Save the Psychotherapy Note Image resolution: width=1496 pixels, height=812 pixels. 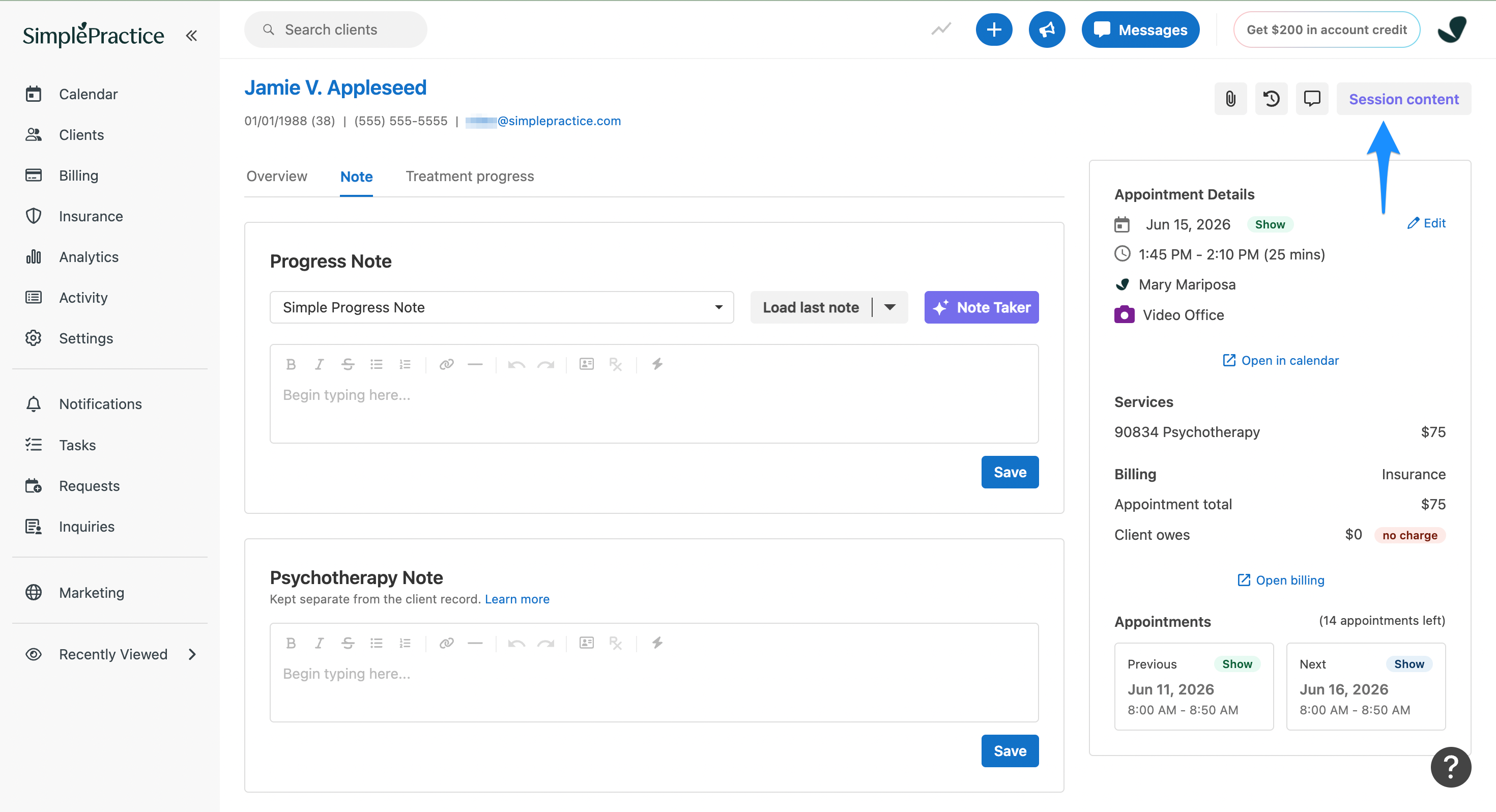coord(1010,751)
